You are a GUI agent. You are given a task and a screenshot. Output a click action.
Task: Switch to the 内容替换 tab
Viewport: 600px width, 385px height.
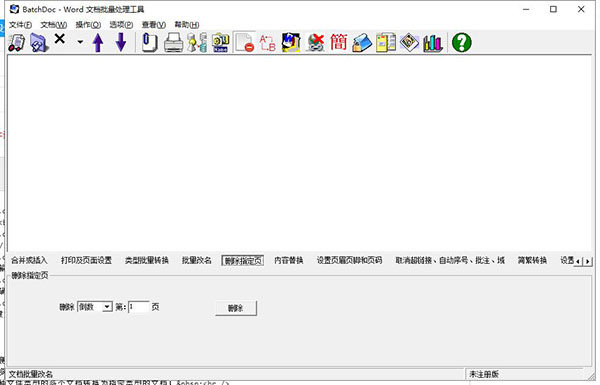[289, 260]
